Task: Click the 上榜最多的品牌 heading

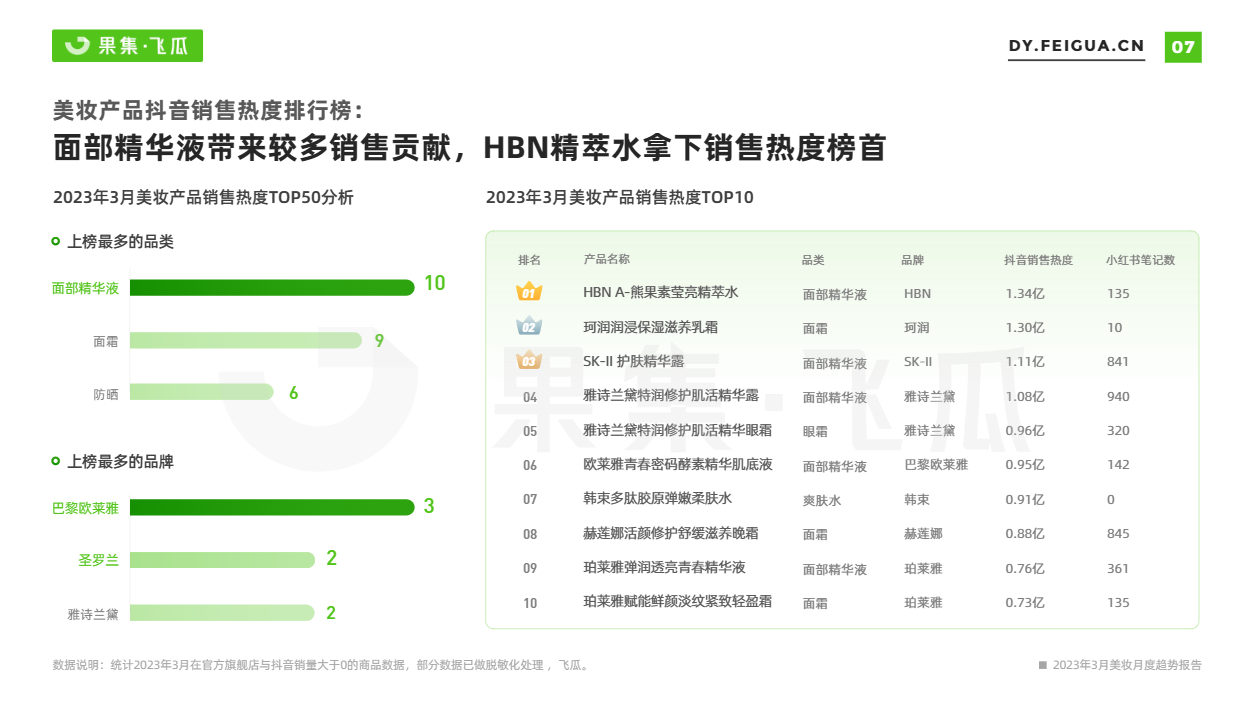Action: pos(120,461)
